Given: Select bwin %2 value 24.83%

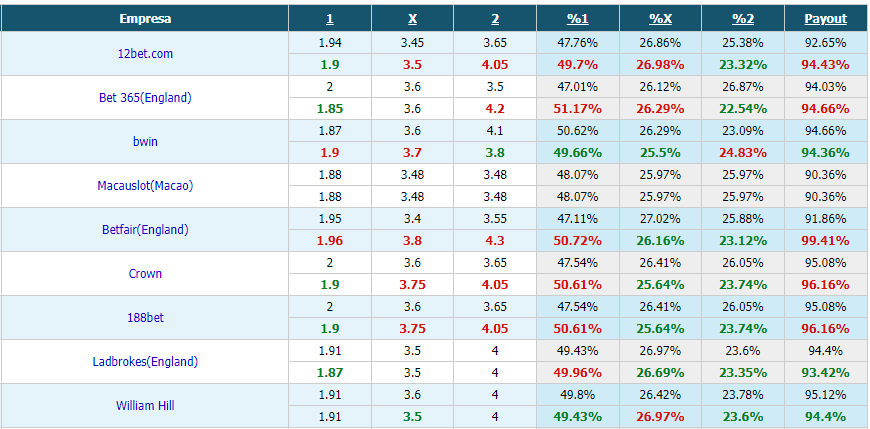Looking at the screenshot, I should coord(742,153).
